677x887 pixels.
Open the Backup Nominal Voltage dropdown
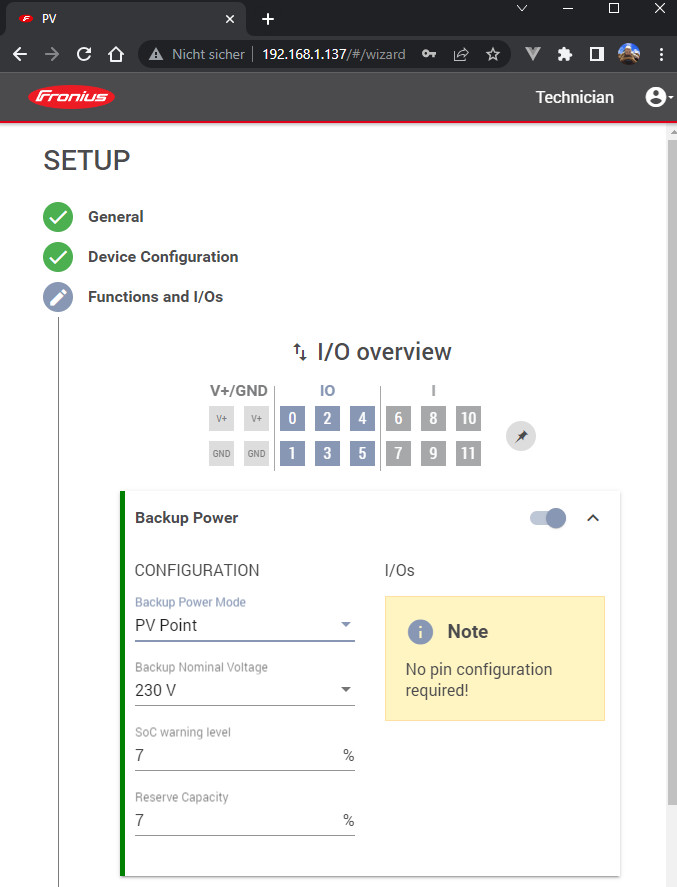245,690
